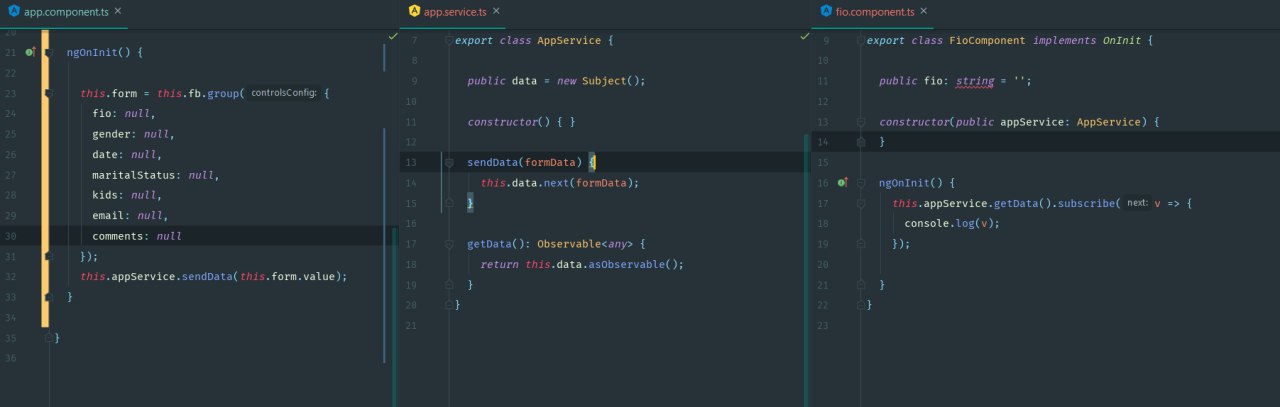Click the implements gutter icon beside line 21

(x=33, y=51)
